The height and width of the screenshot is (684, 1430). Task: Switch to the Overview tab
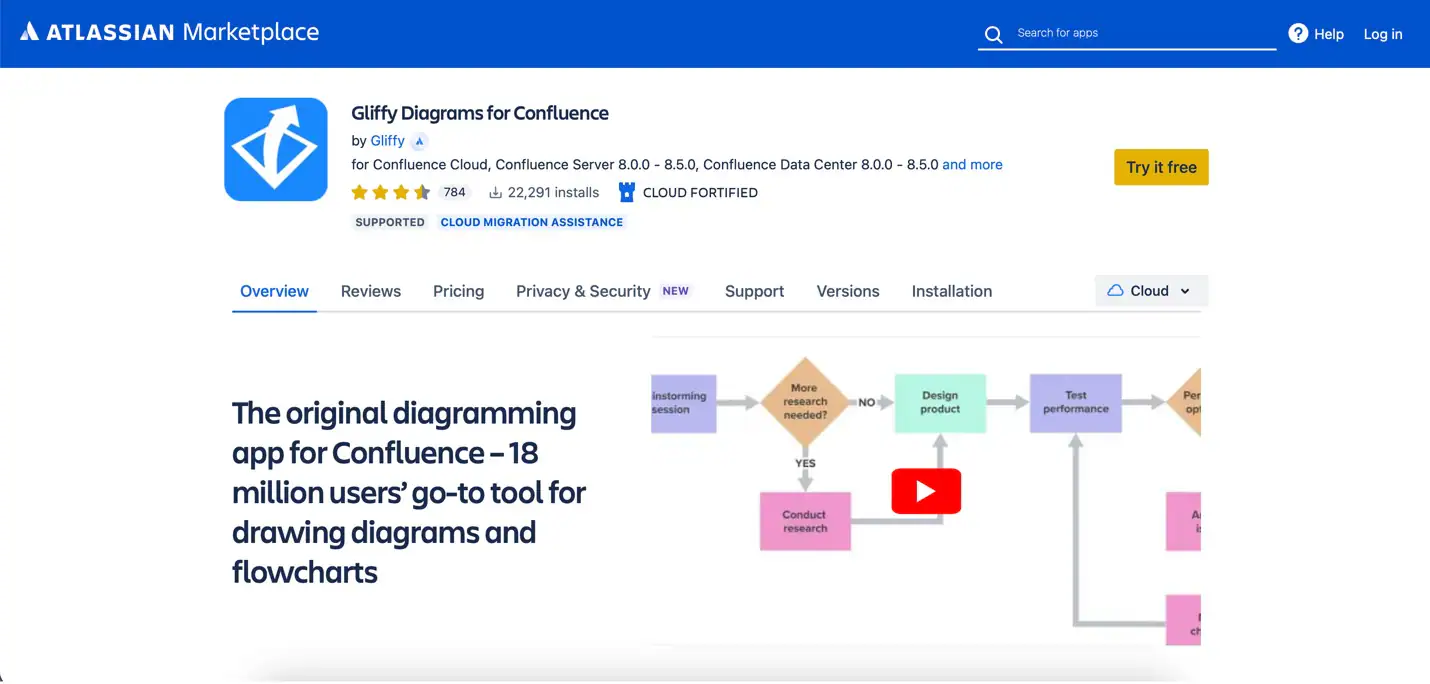click(274, 291)
